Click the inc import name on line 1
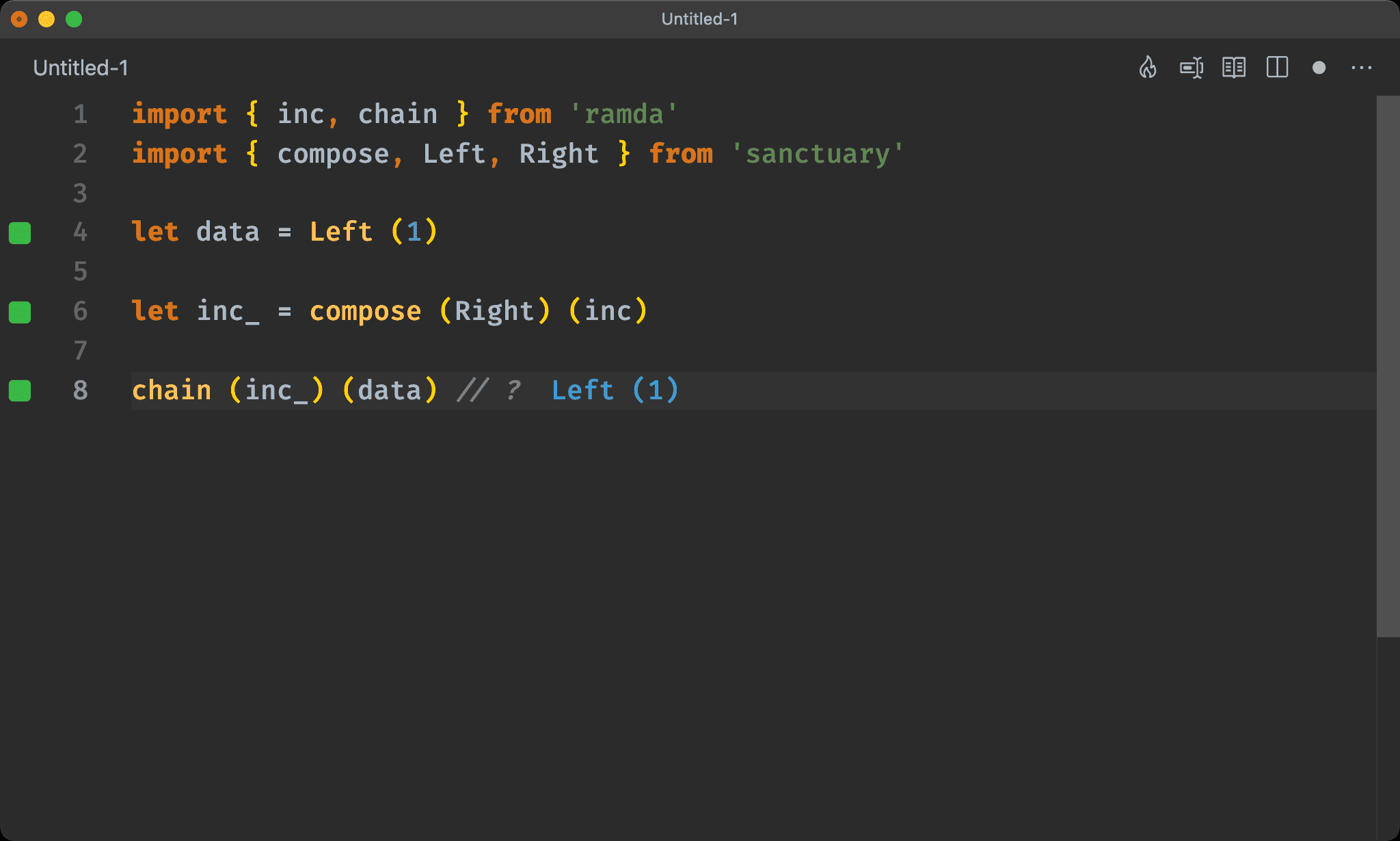The height and width of the screenshot is (841, 1400). pos(301,114)
